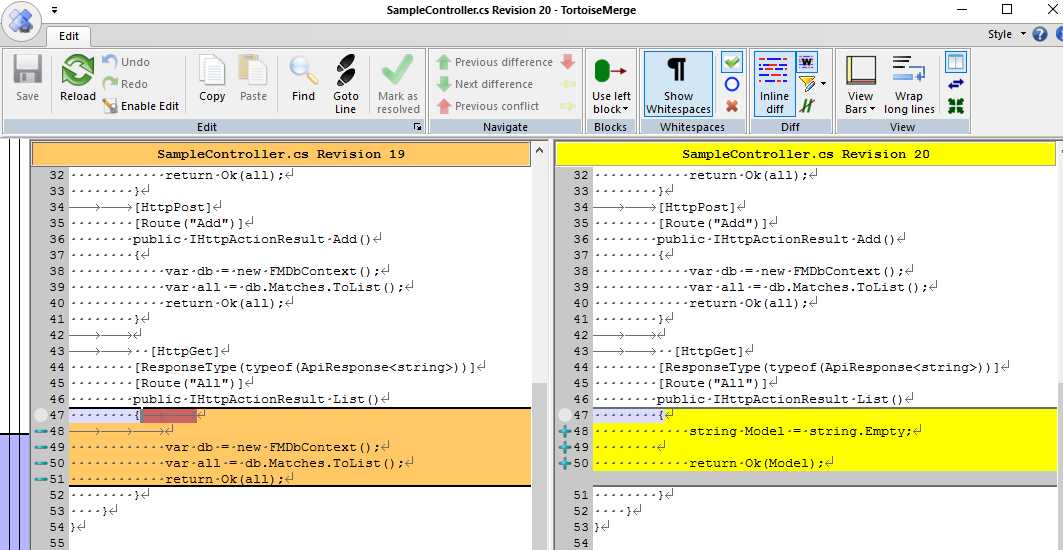This screenshot has height=550, width=1063.
Task: Click red down arrow next conflict icon
Action: (568, 62)
